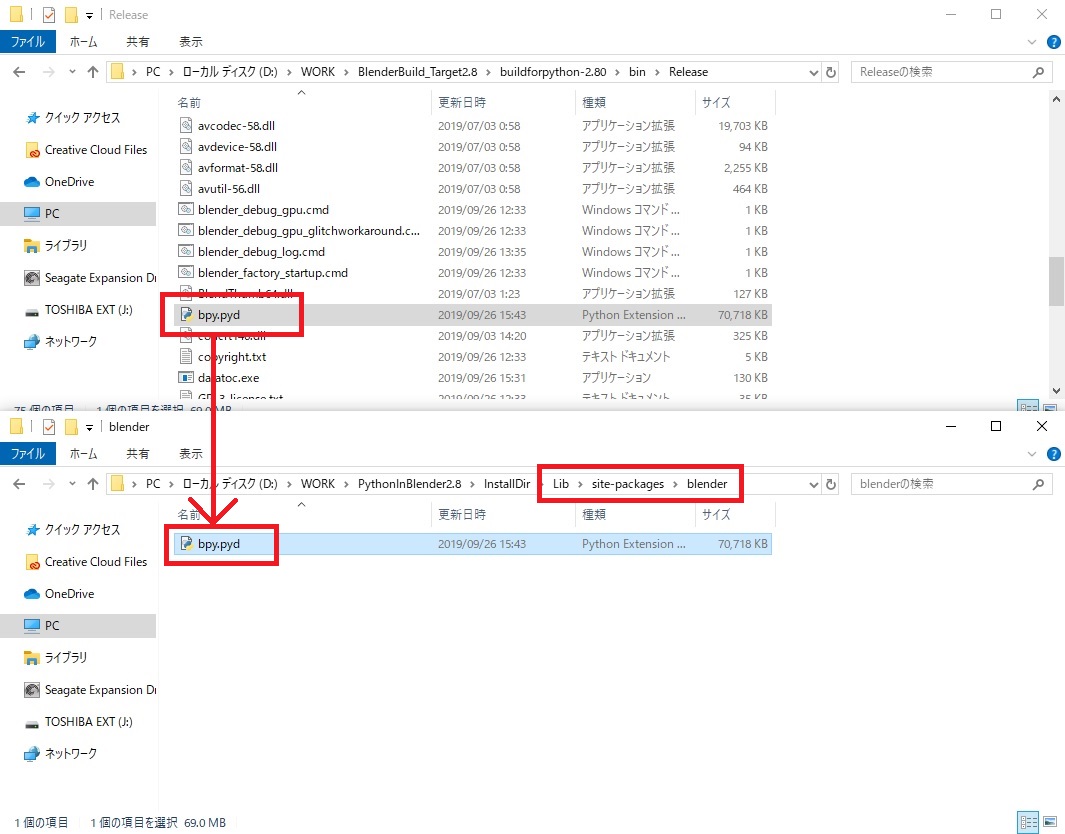Open Network in blender window sidebar
The height and width of the screenshot is (834, 1065).
[x=60, y=753]
